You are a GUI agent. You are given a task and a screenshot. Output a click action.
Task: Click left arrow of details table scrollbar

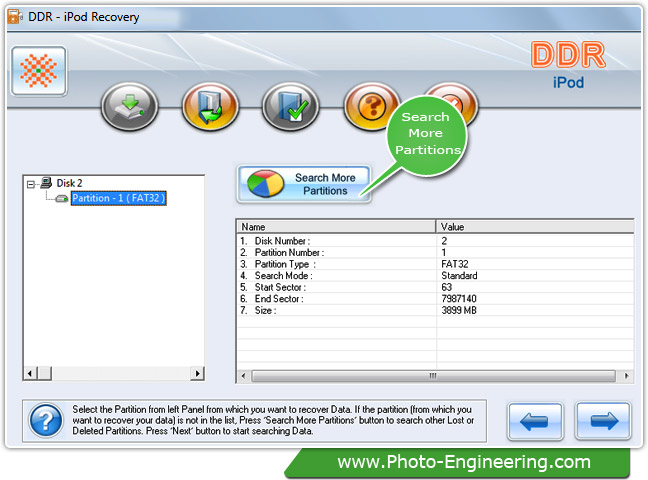pyautogui.click(x=243, y=376)
